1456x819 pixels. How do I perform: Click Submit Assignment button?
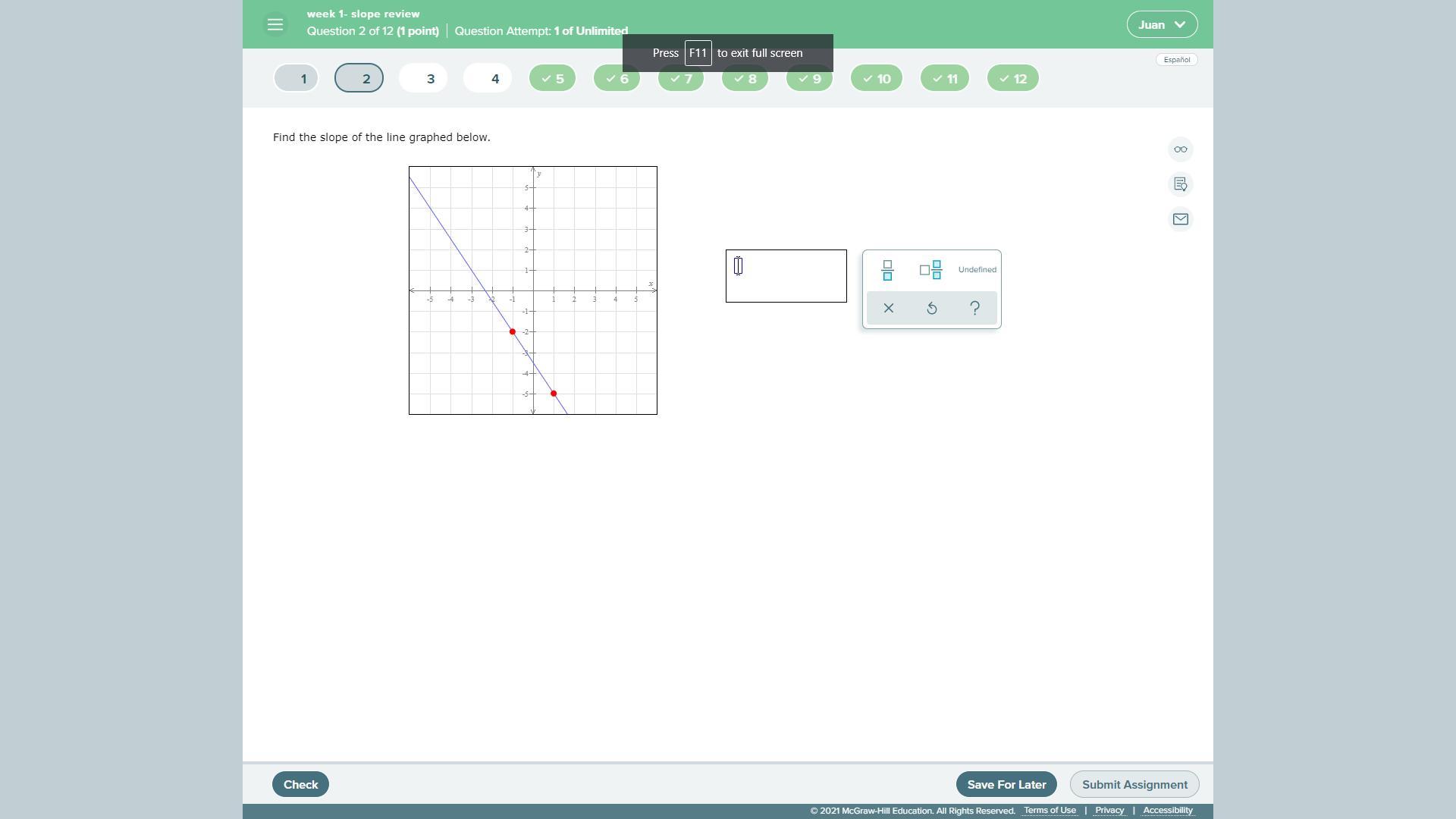(1134, 784)
